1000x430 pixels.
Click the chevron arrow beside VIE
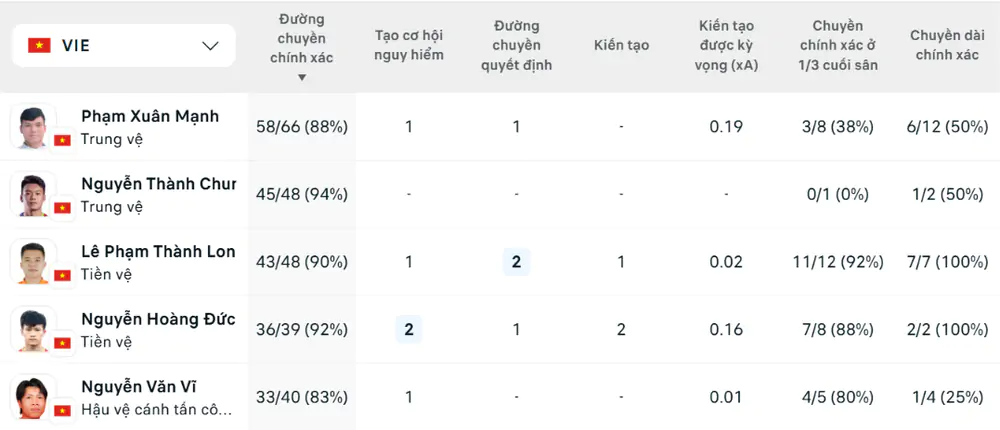(x=210, y=46)
